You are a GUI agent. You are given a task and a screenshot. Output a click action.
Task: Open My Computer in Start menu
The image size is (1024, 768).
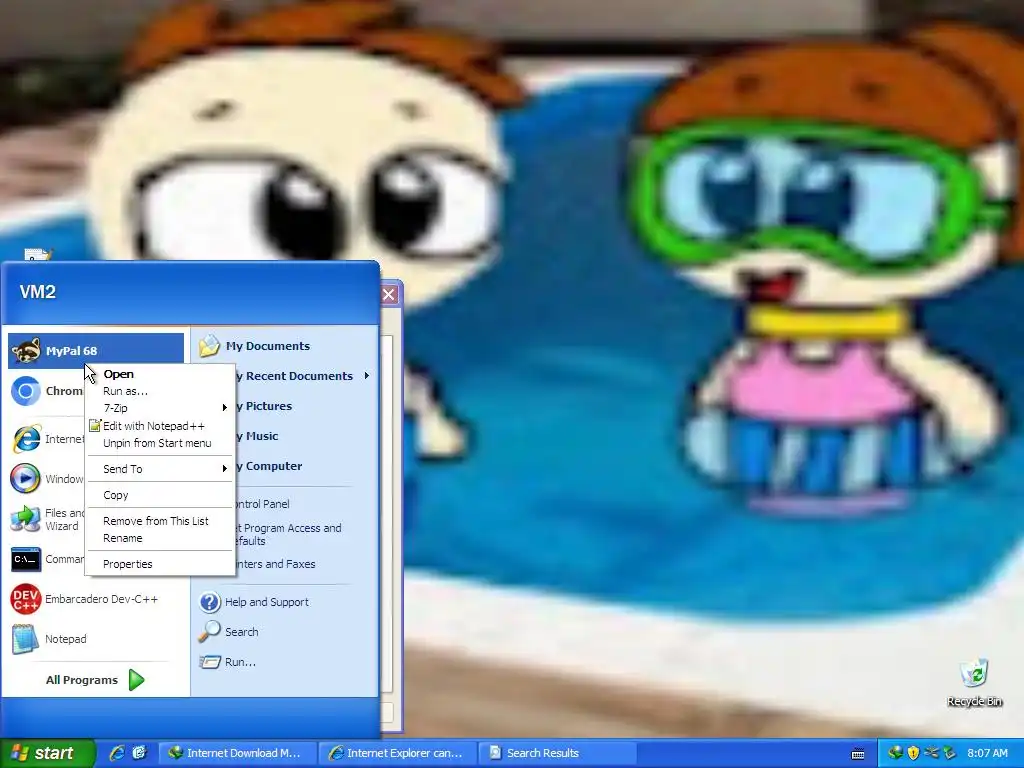coord(270,466)
